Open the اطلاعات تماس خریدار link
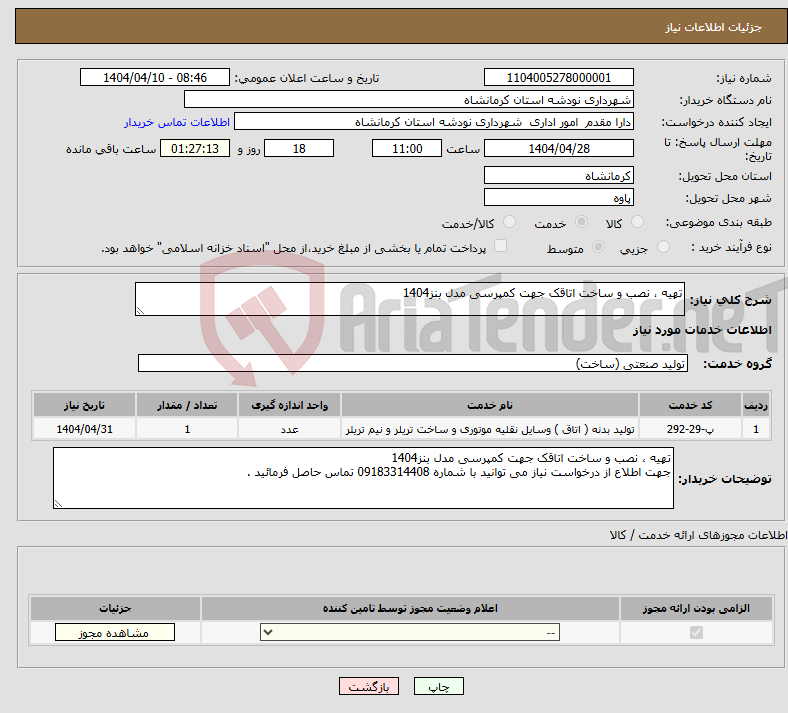This screenshot has height=713, width=788. pos(177,122)
